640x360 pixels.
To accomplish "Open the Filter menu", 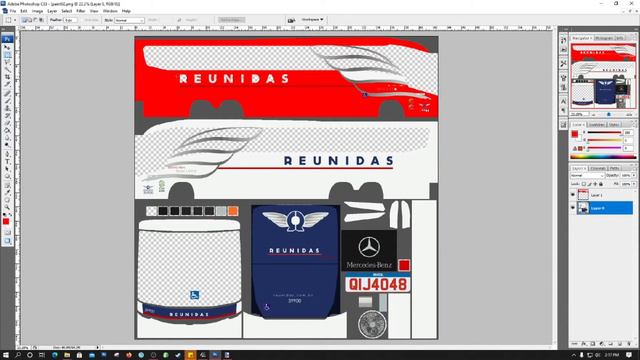I will [81, 11].
